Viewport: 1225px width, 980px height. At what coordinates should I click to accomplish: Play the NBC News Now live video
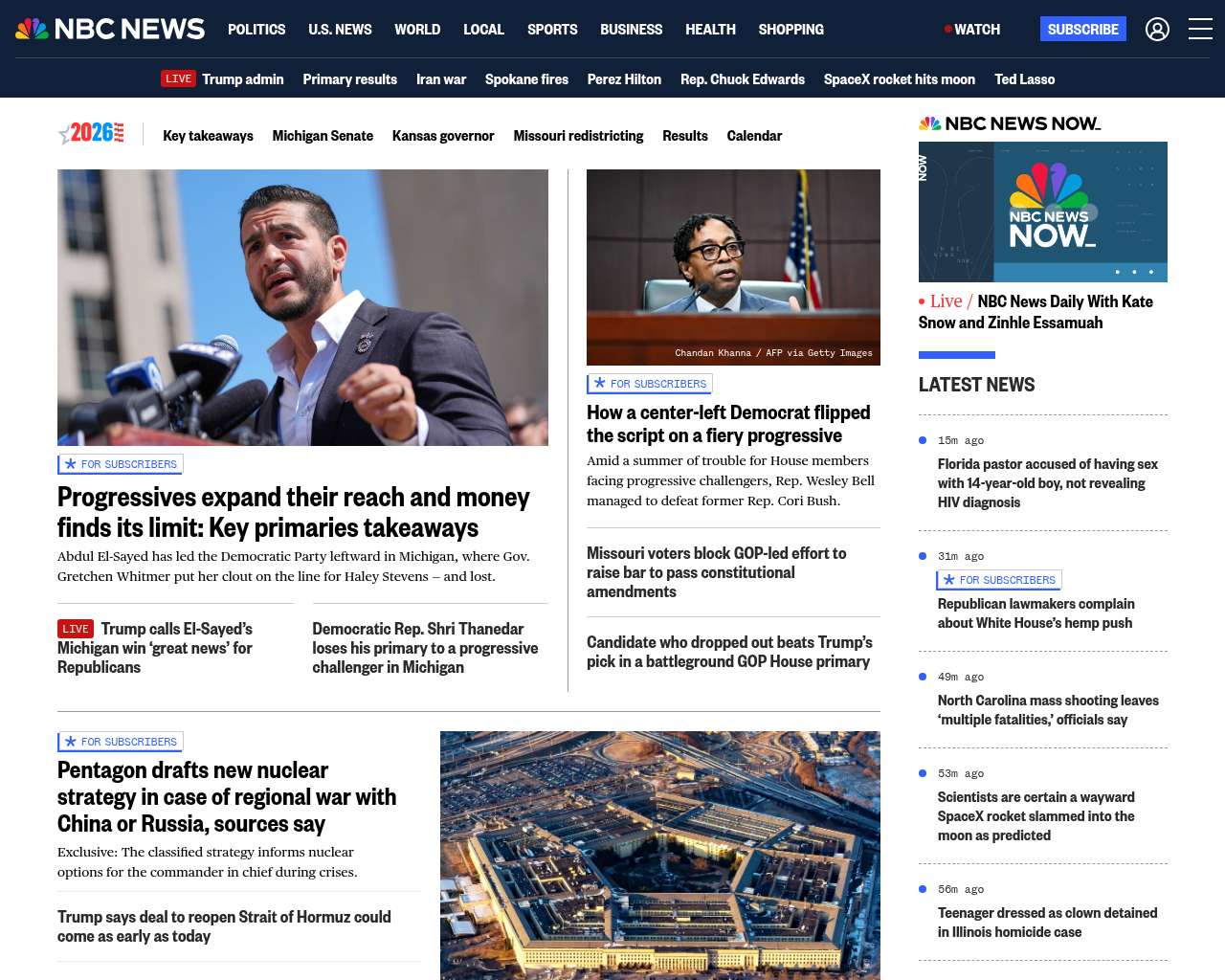[1043, 212]
